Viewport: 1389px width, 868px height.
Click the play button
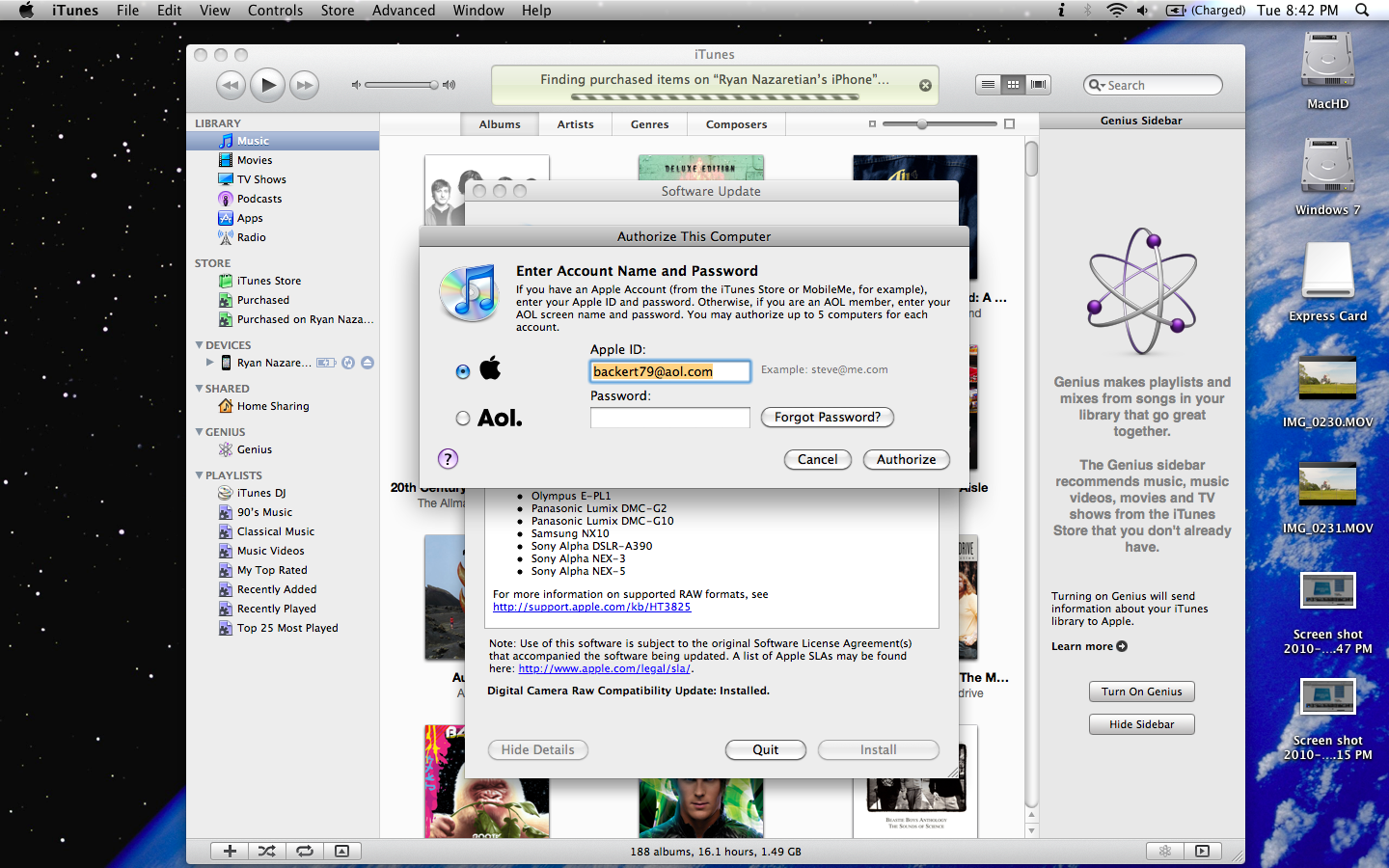click(x=268, y=85)
